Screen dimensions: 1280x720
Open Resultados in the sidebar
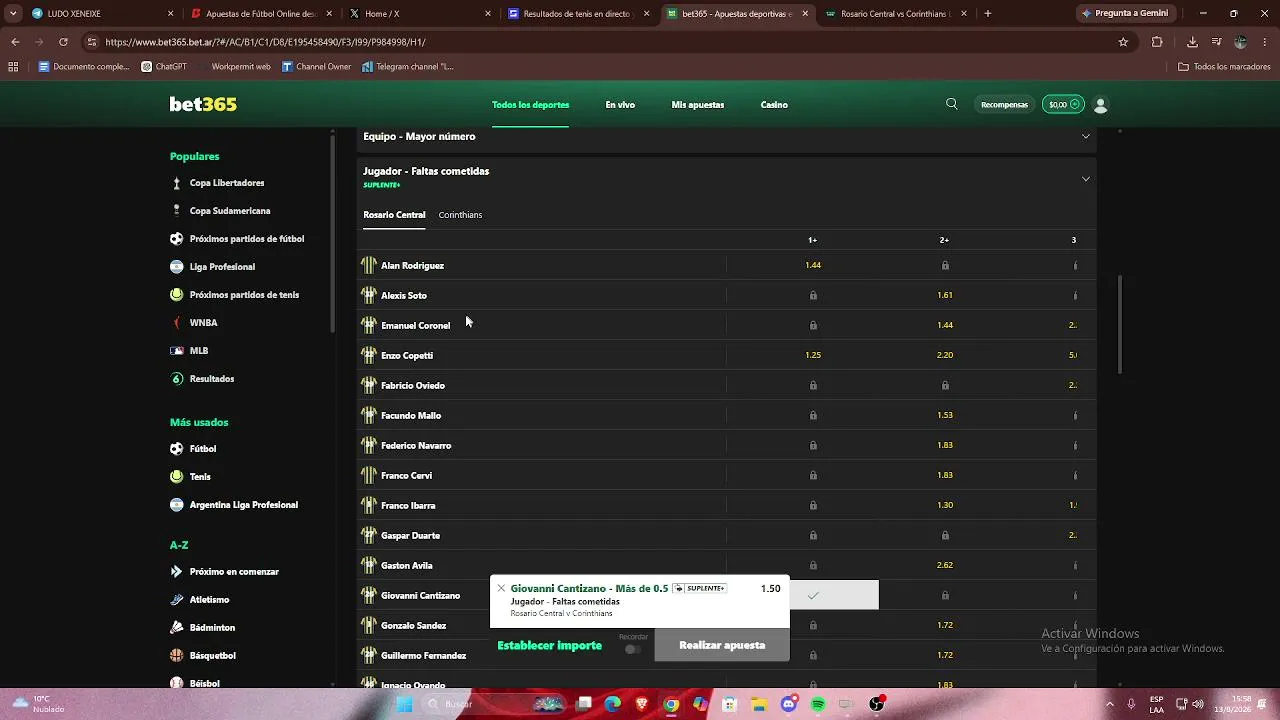coord(212,379)
